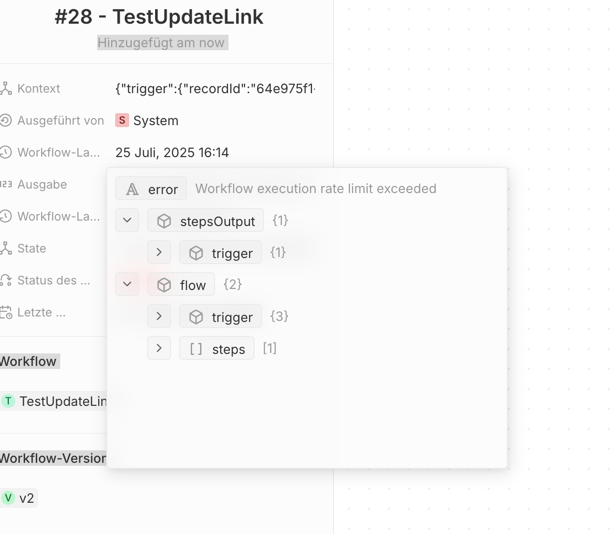Click the State field icon
This screenshot has width=613, height=534.
(x=5, y=248)
